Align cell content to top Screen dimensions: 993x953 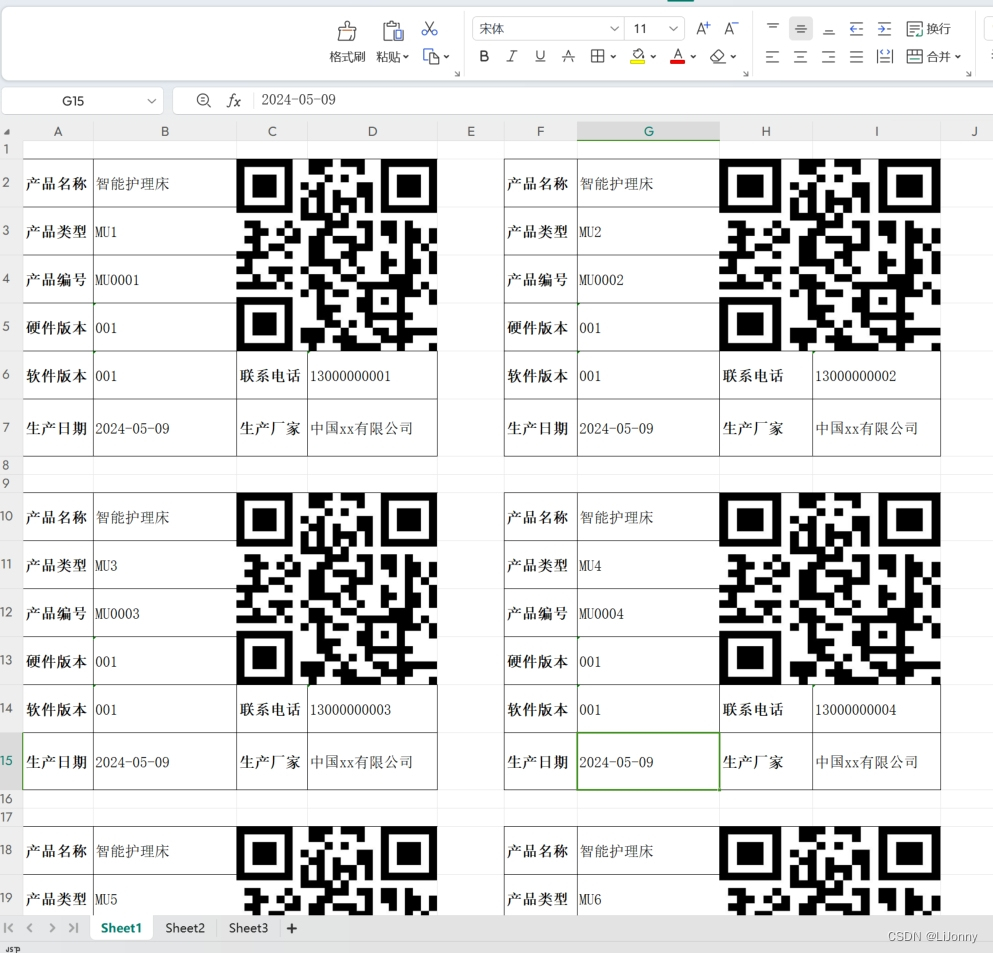tap(773, 28)
